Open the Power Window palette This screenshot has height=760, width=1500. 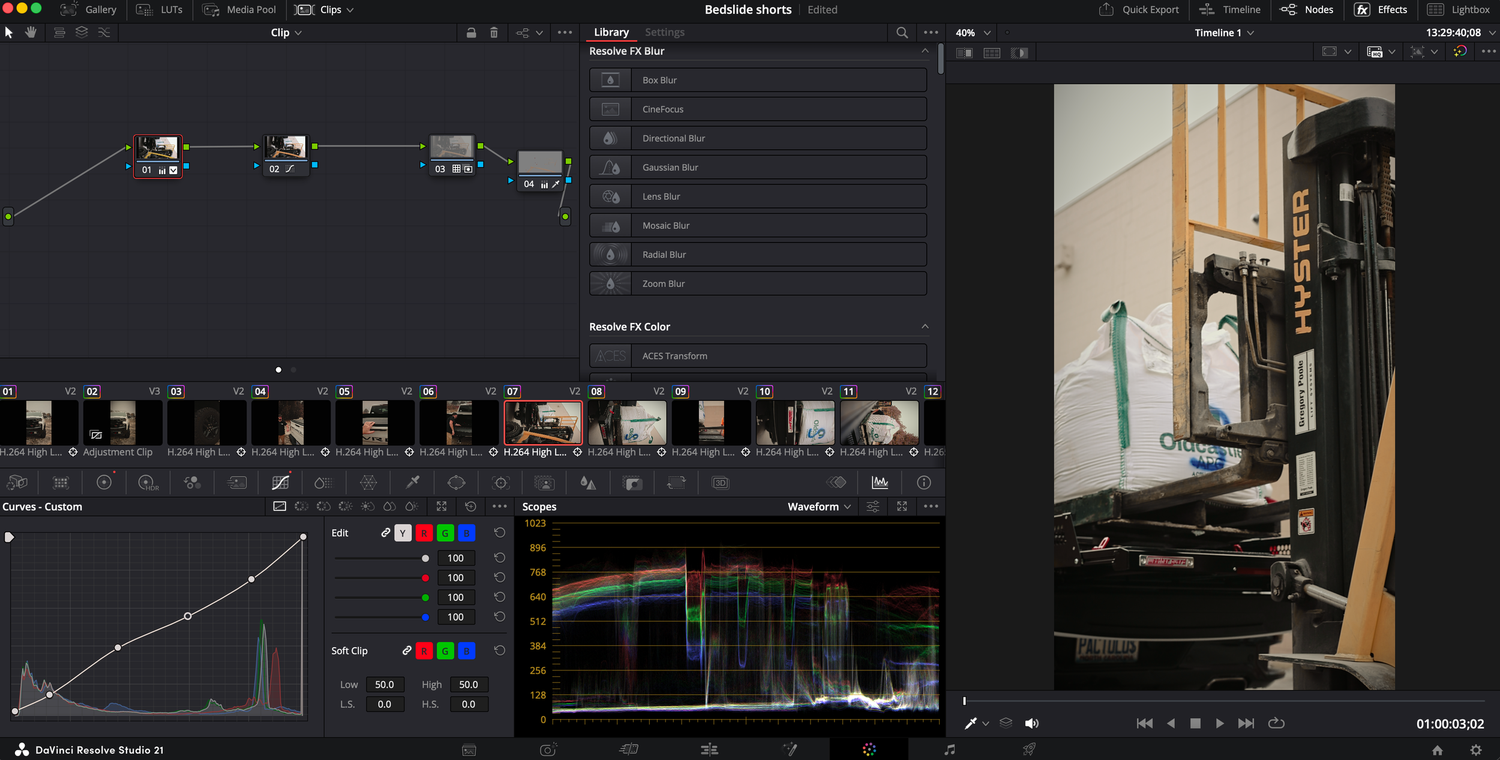coord(456,482)
